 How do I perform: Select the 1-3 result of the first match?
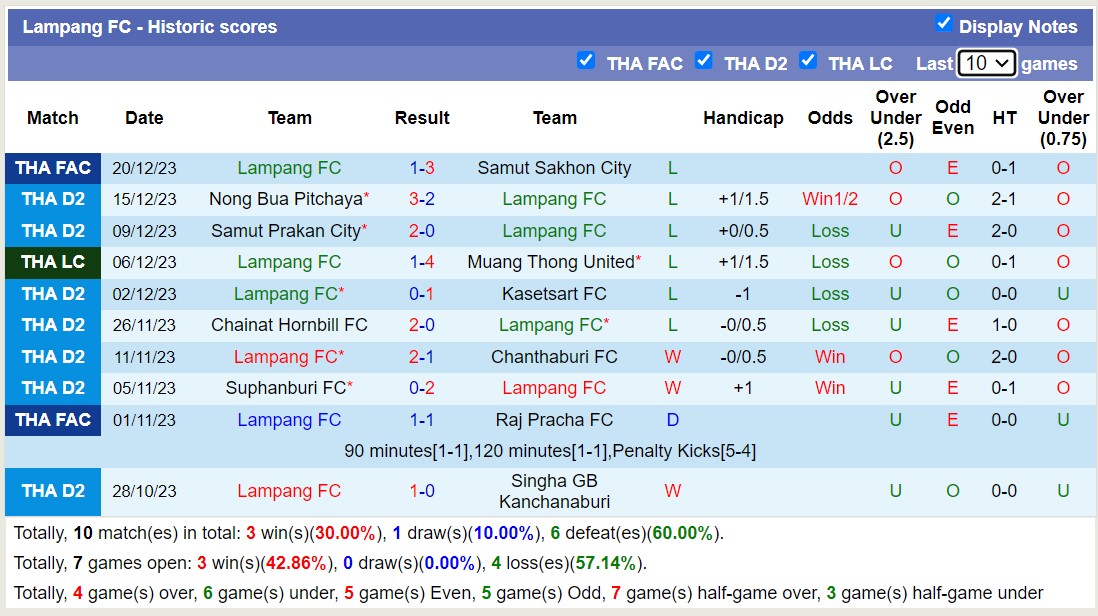coord(422,168)
